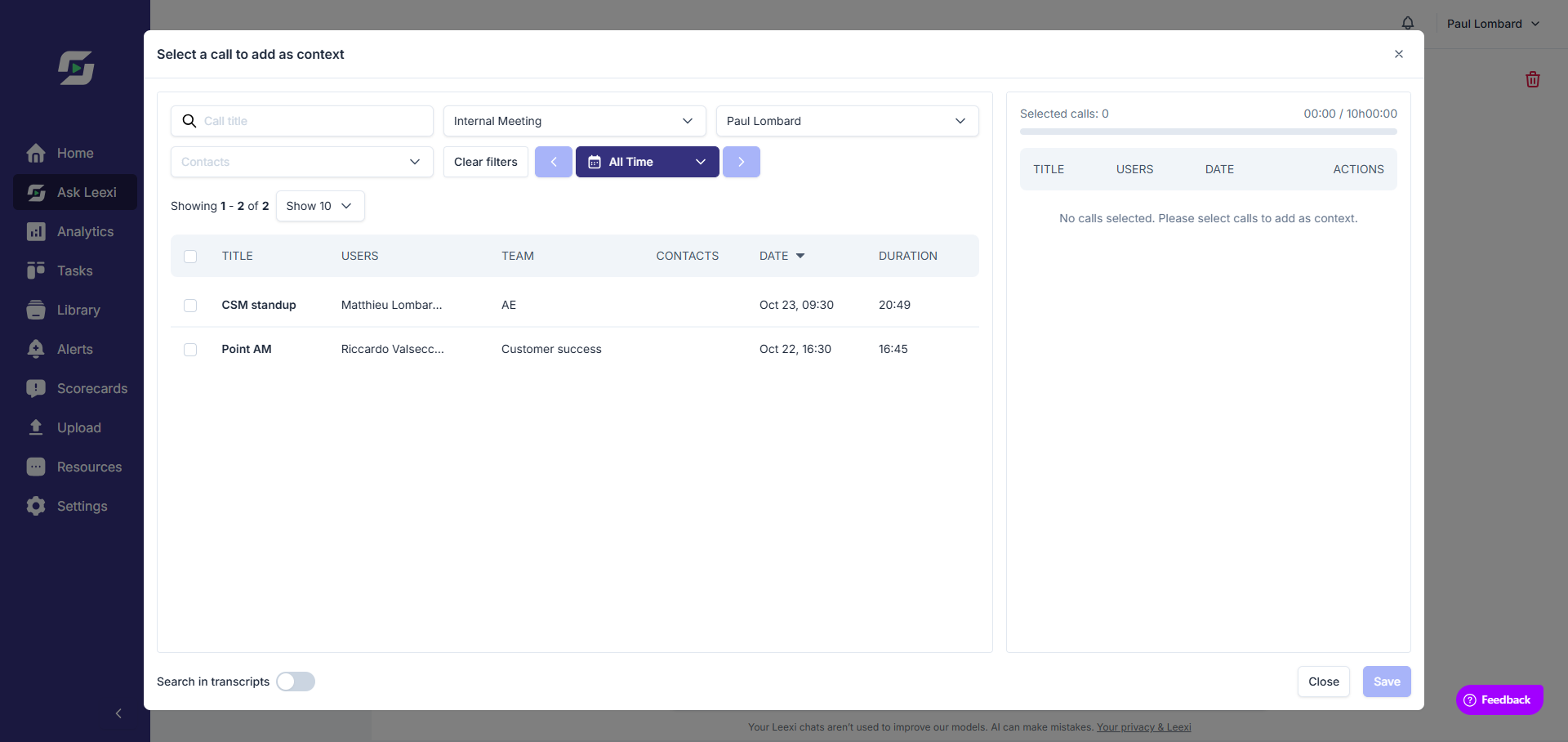The height and width of the screenshot is (742, 1568).
Task: Click the red trash delete icon
Action: 1533,79
